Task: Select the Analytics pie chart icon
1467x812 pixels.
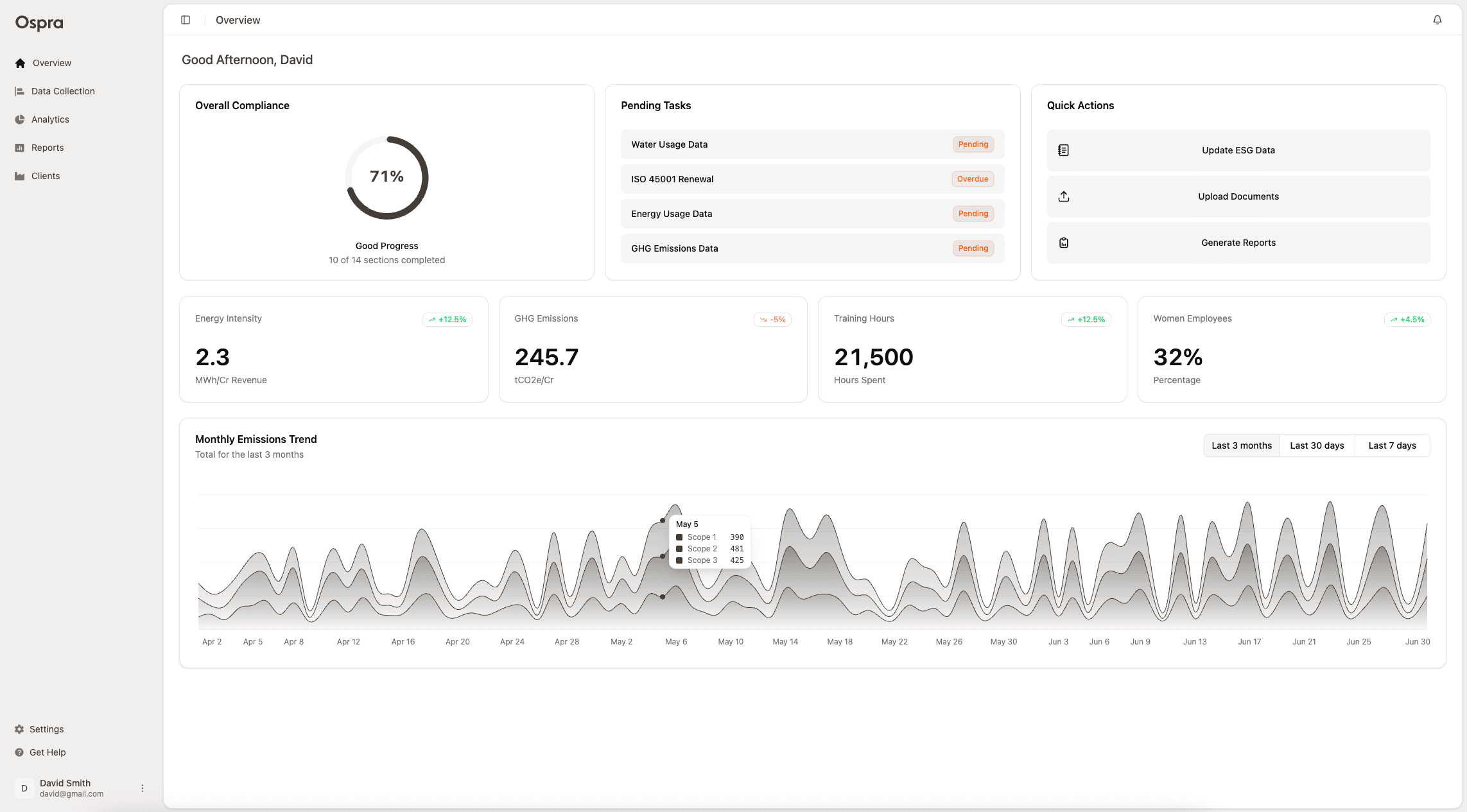Action: tap(19, 119)
